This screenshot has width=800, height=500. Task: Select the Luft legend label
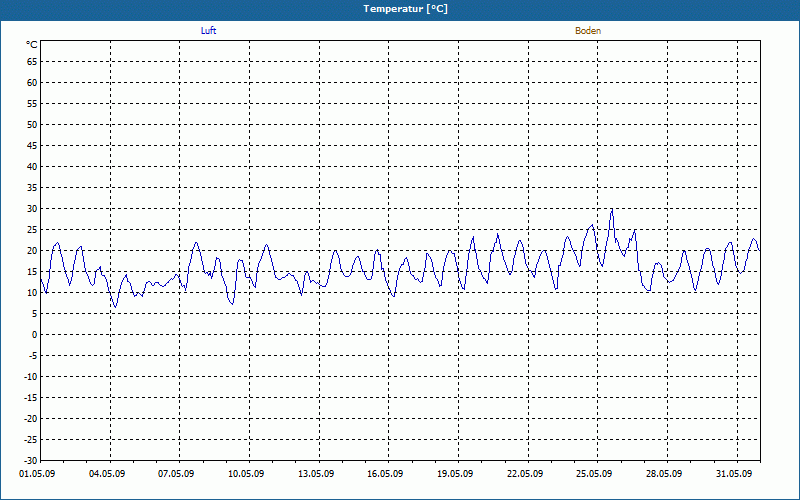209,31
